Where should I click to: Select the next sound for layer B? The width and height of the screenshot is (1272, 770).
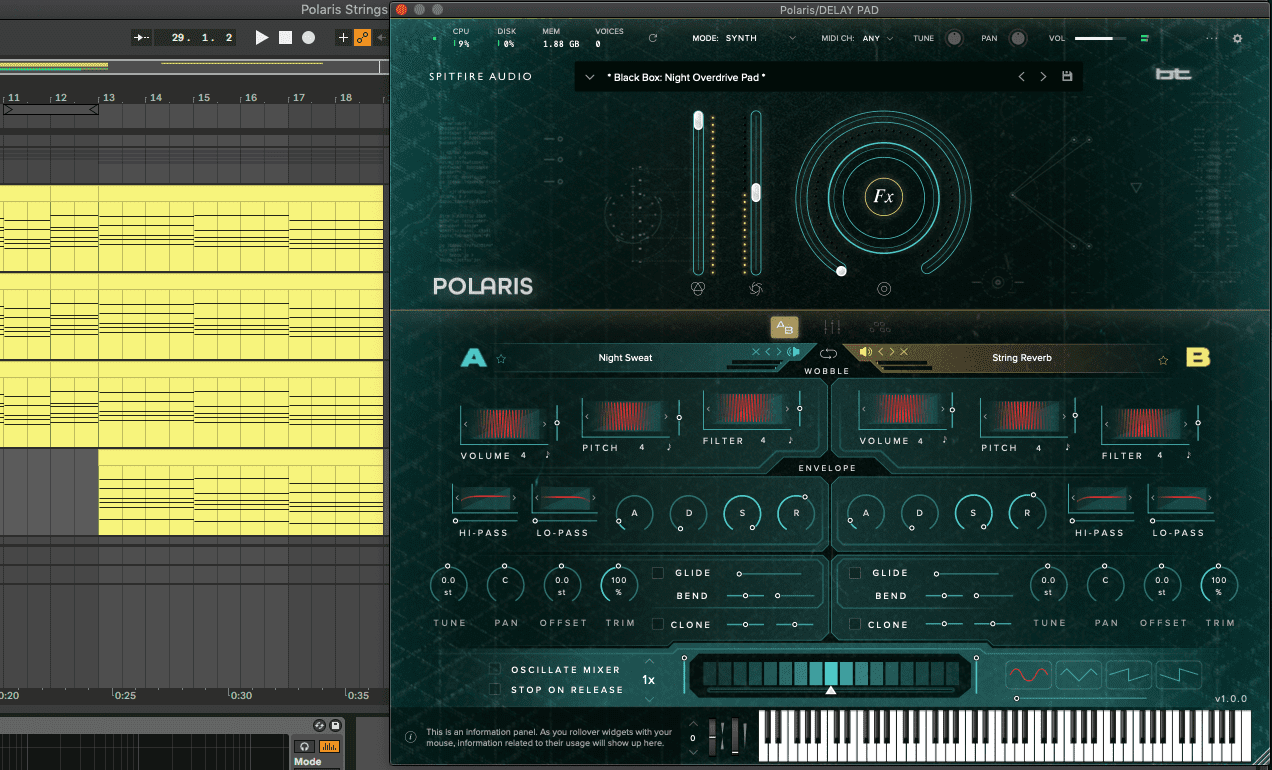tap(891, 352)
